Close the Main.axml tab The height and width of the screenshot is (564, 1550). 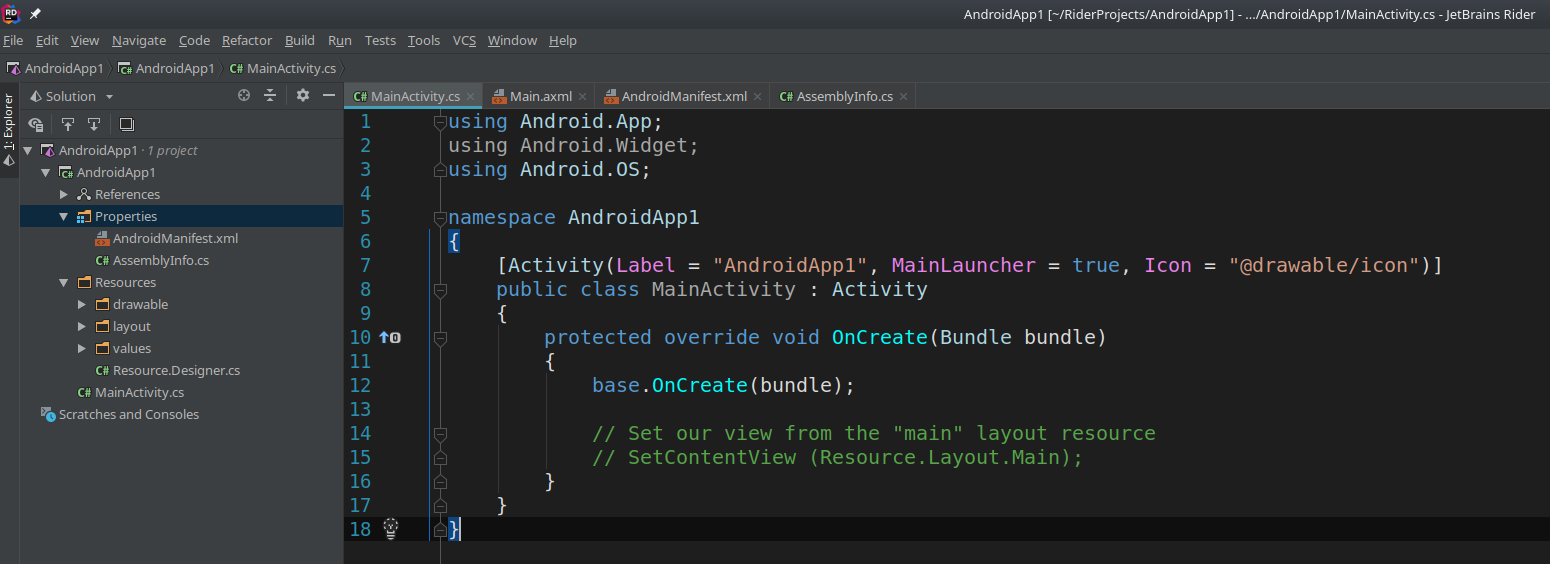tap(583, 97)
